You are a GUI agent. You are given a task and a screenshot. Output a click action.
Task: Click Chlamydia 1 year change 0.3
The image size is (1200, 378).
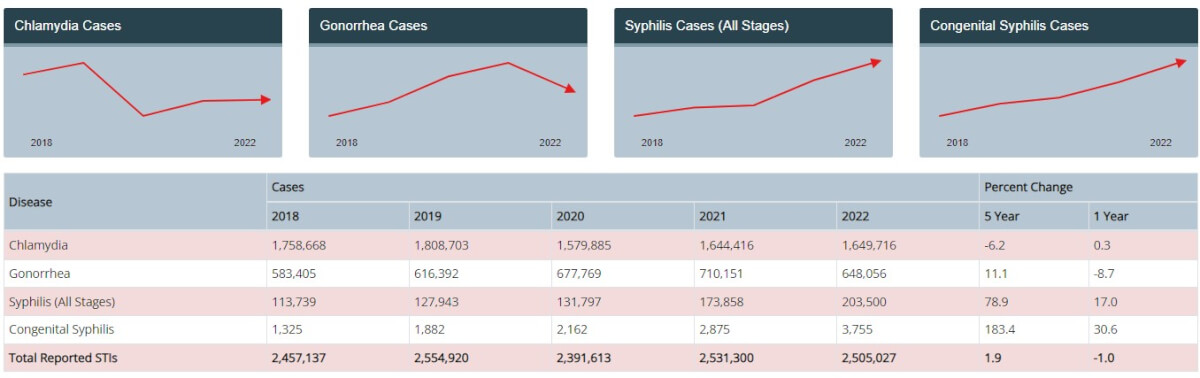pos(1102,245)
